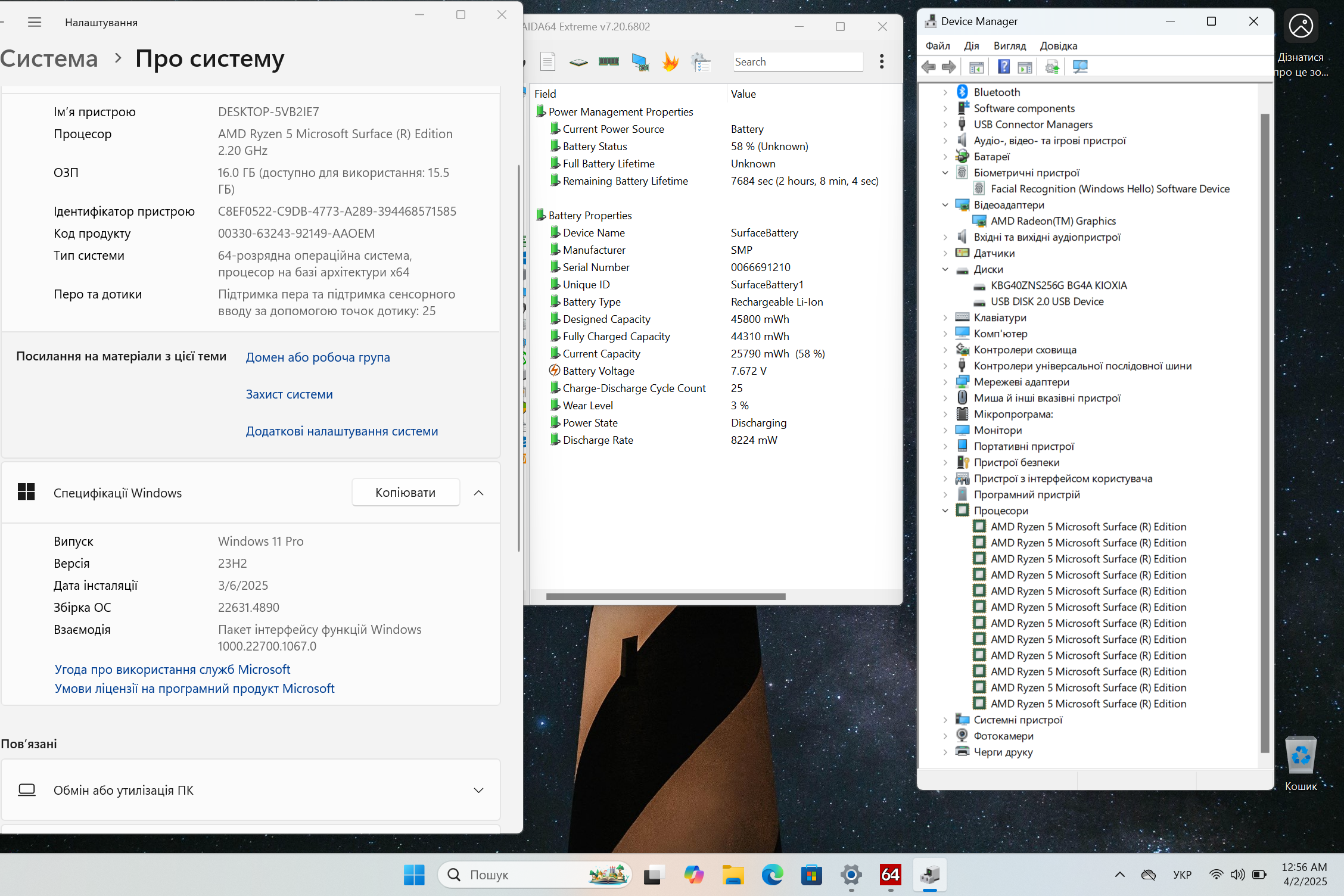Expand the Bluetooth node in Device Manager

945,92
